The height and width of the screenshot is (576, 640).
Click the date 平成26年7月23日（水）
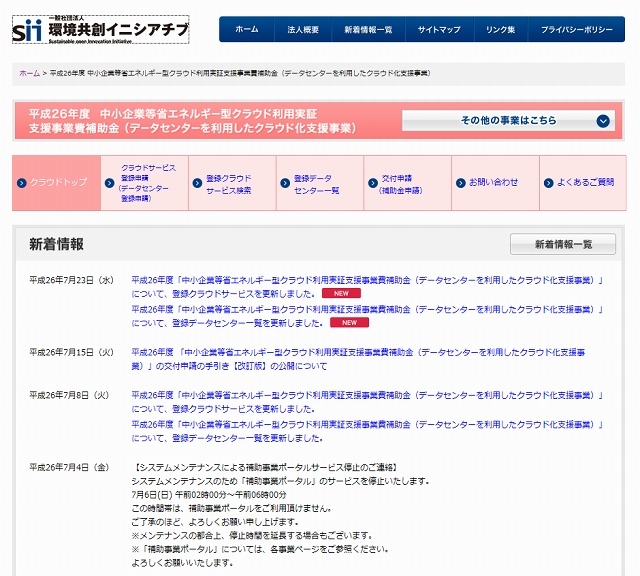click(72, 280)
